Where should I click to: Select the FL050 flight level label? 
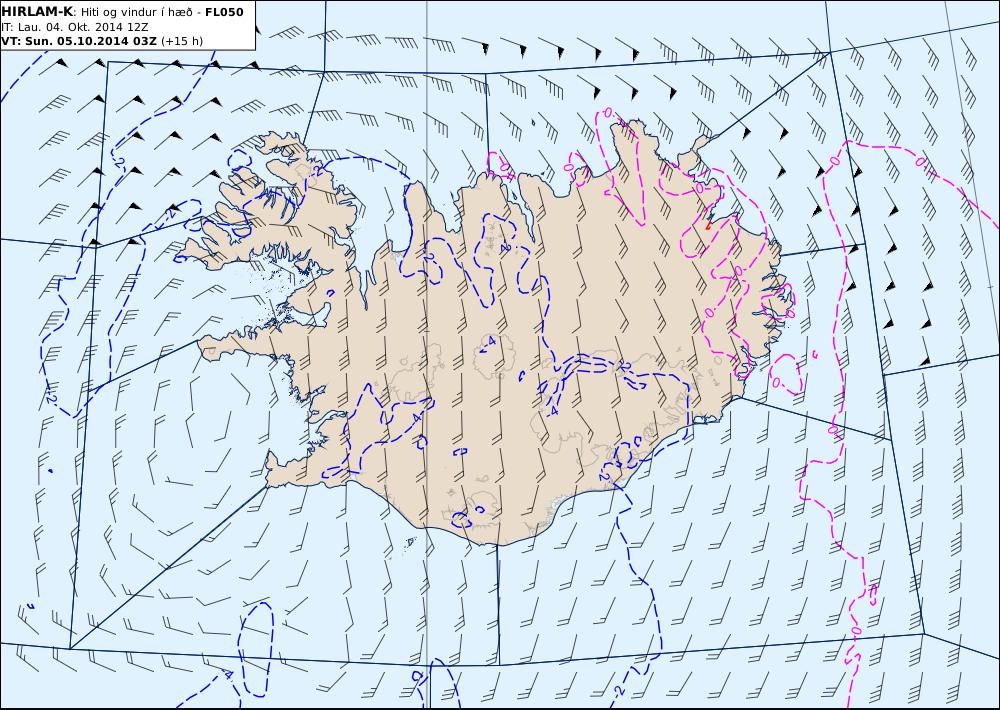[224, 12]
